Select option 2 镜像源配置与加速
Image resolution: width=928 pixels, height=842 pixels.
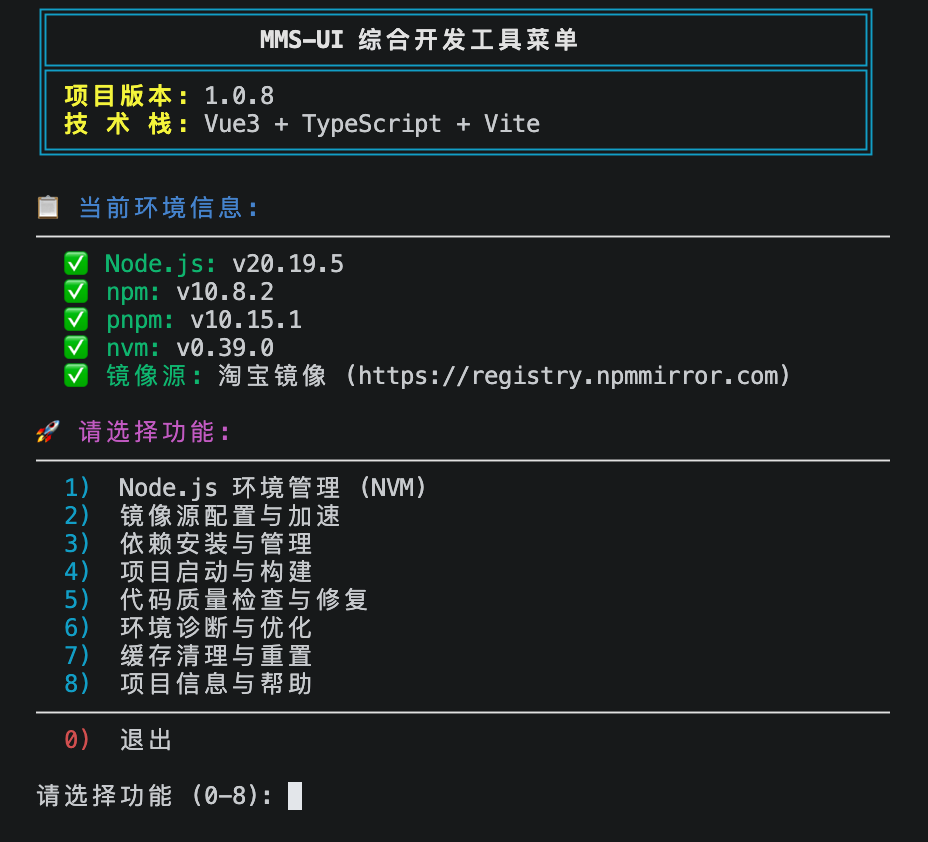click(202, 515)
